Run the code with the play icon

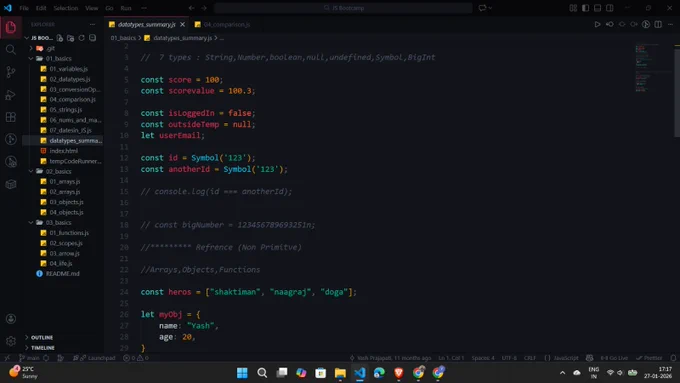point(597,24)
